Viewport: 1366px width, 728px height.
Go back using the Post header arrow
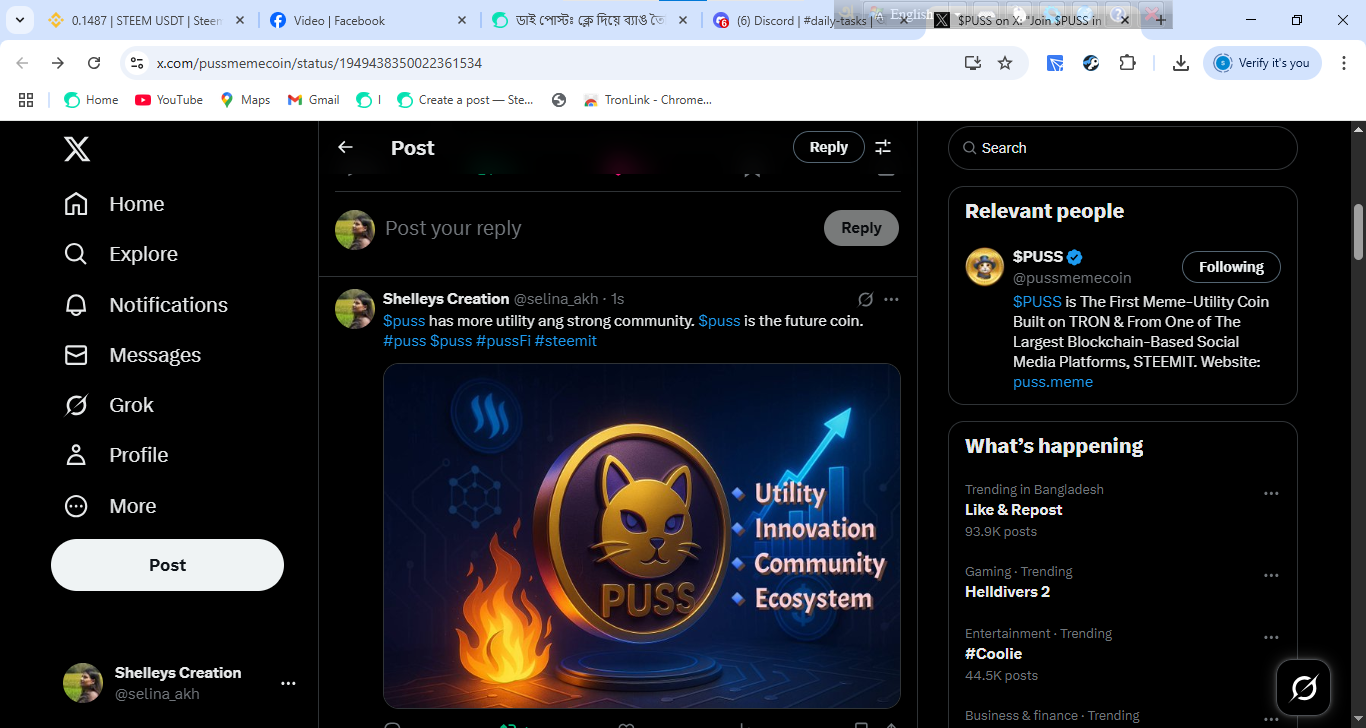pyautogui.click(x=345, y=147)
